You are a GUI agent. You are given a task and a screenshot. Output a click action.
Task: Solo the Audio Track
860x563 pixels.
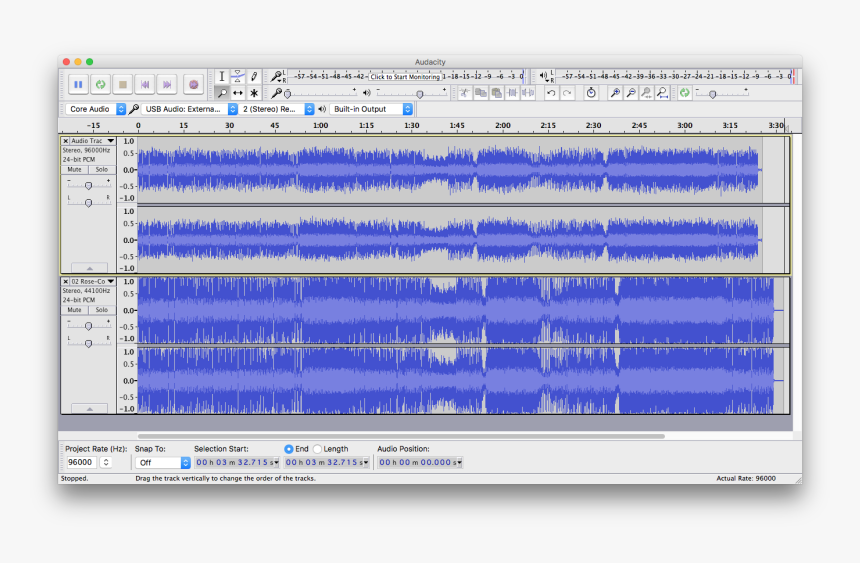(102, 170)
